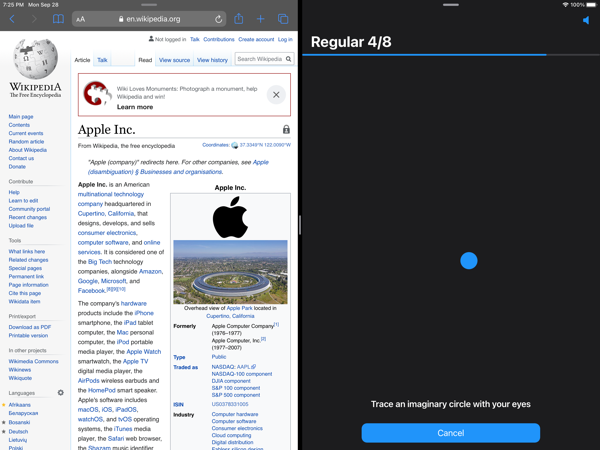Open the Cite this page link

click(25, 293)
